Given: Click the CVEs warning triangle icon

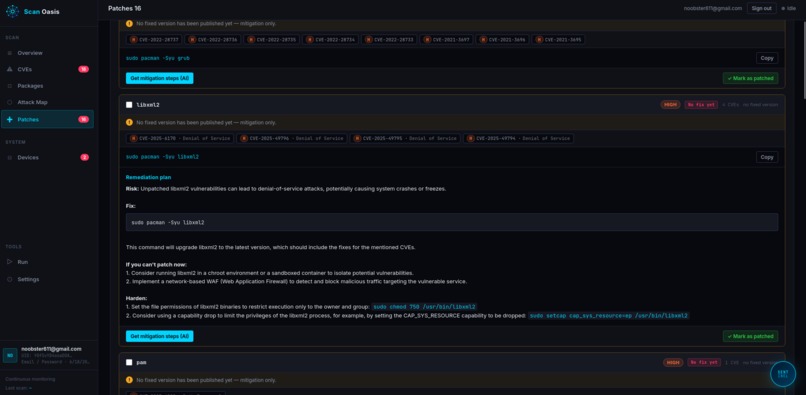Looking at the screenshot, I should click(x=9, y=69).
